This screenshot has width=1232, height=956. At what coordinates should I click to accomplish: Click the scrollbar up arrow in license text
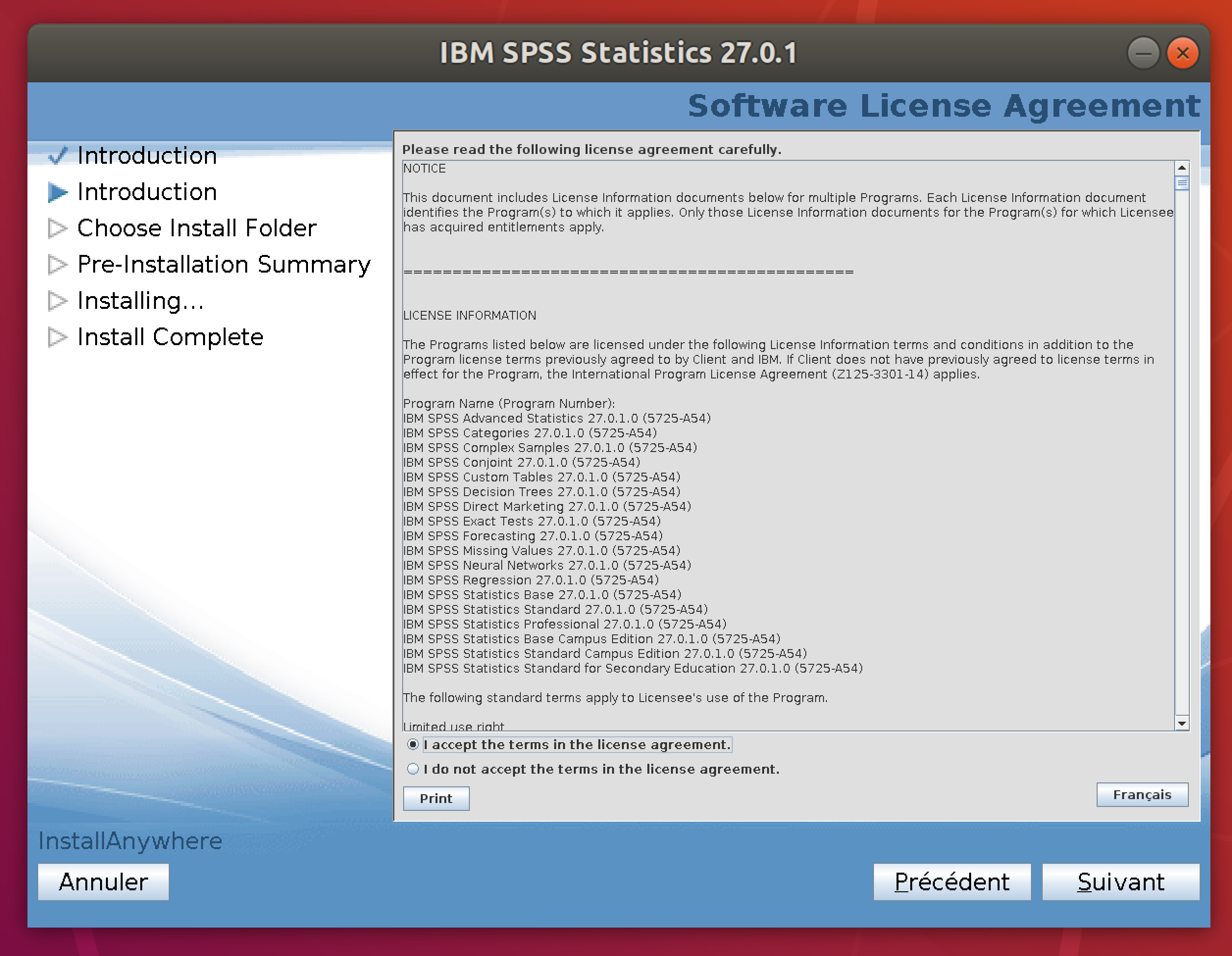(x=1181, y=168)
